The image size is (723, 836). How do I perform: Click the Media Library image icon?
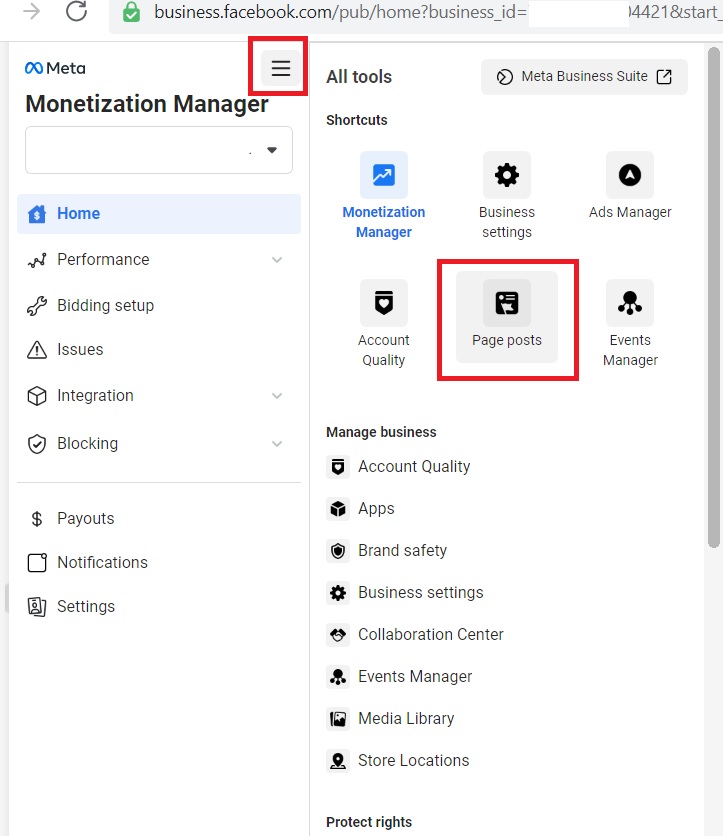(x=338, y=719)
